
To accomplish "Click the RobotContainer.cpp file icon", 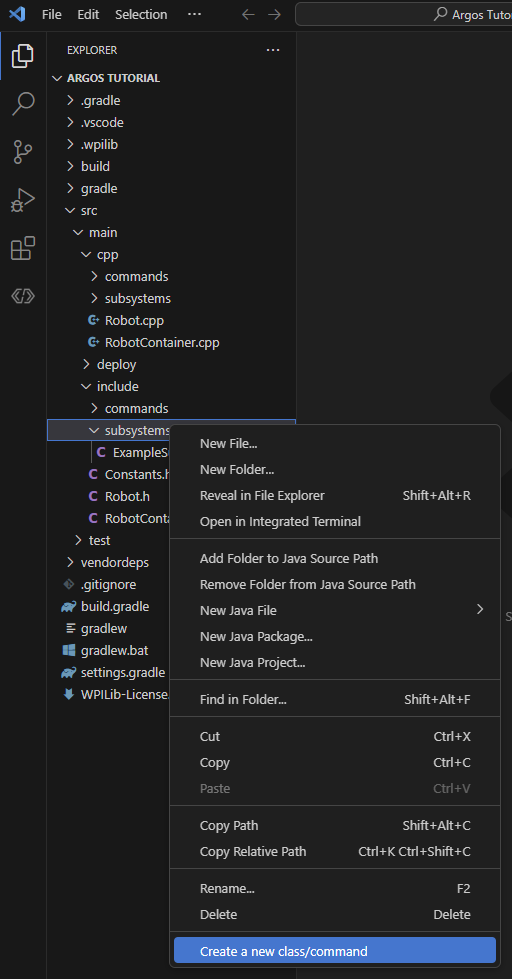I will [94, 343].
